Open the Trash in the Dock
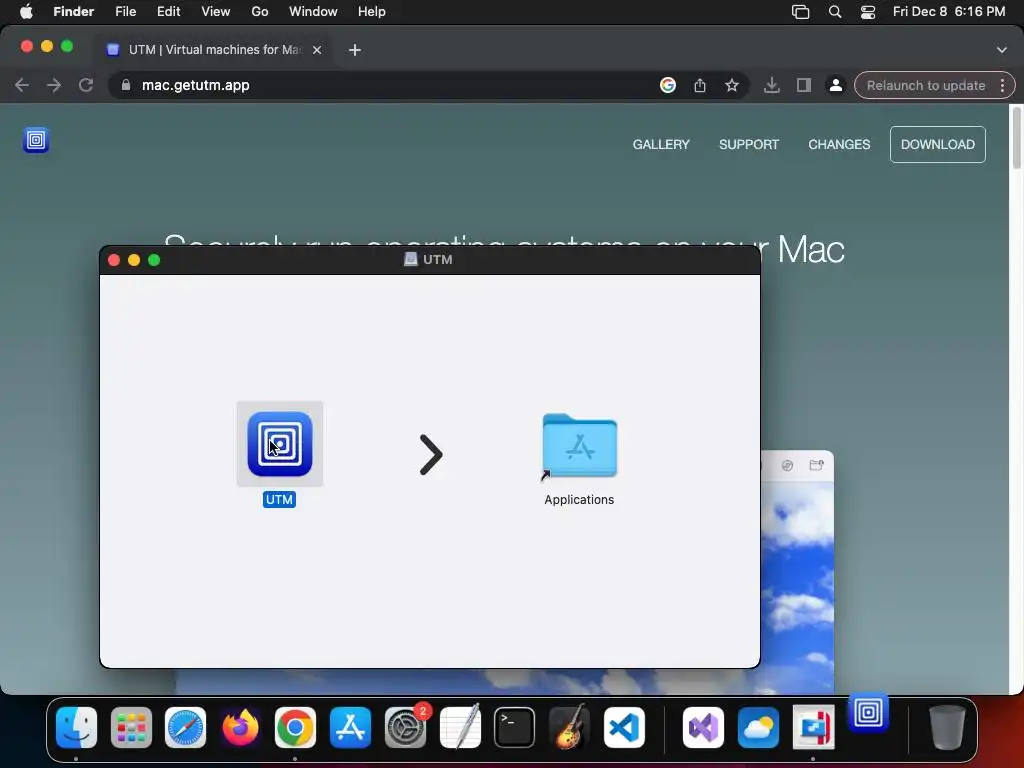 947,728
